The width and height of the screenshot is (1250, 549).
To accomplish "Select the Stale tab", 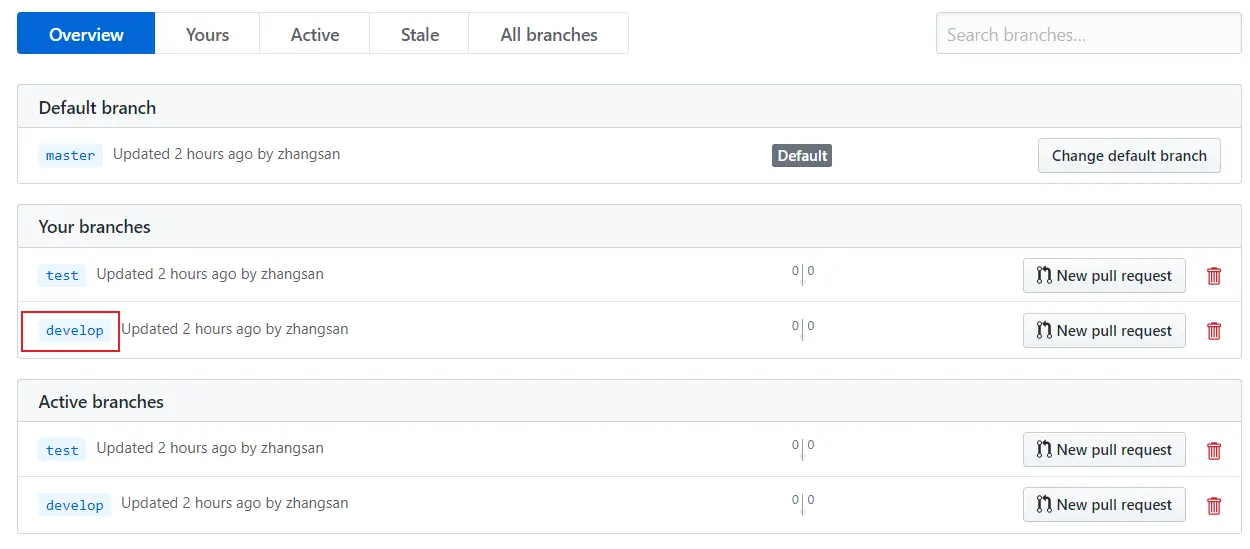I will click(x=420, y=34).
